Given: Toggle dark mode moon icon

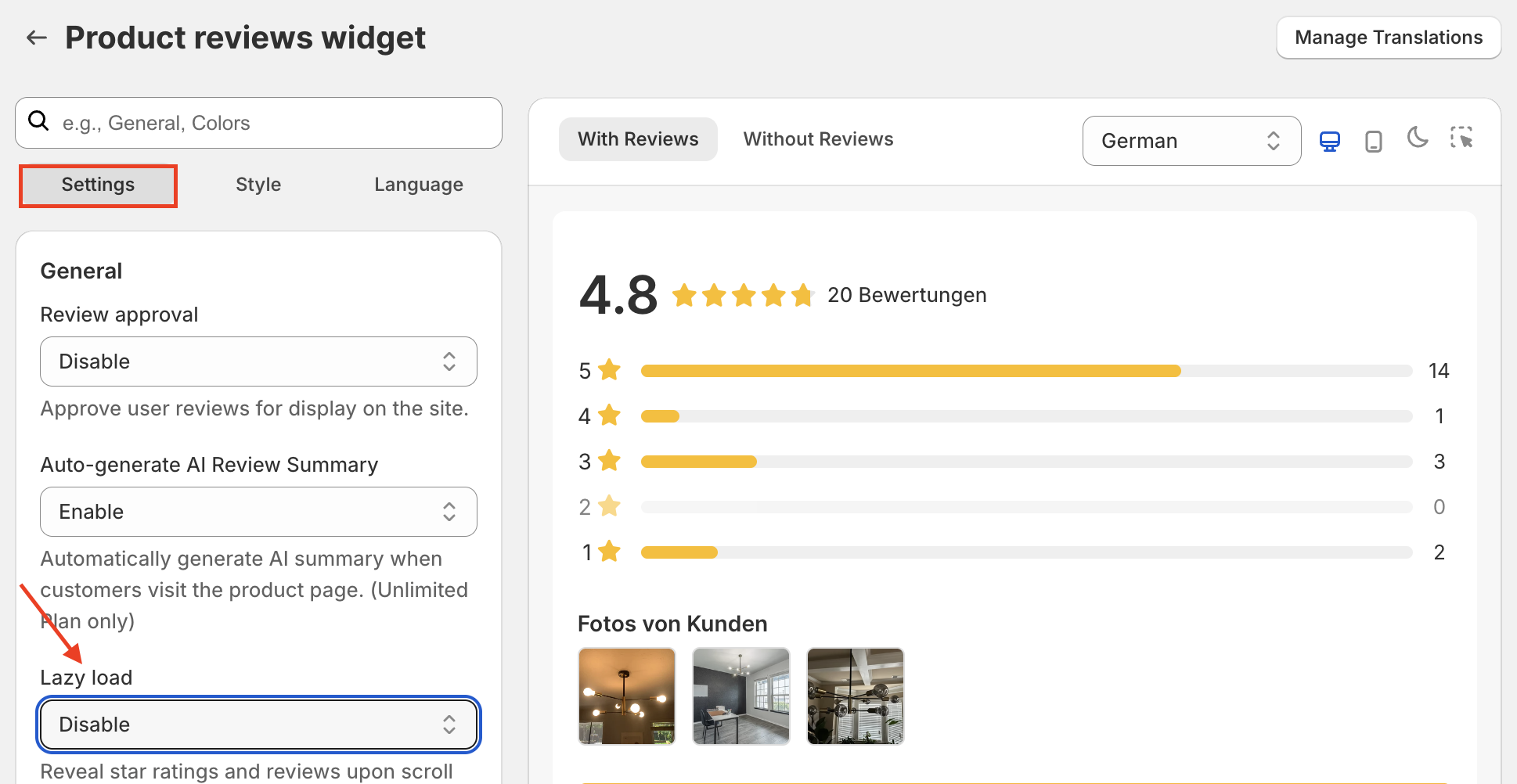Looking at the screenshot, I should (1418, 138).
